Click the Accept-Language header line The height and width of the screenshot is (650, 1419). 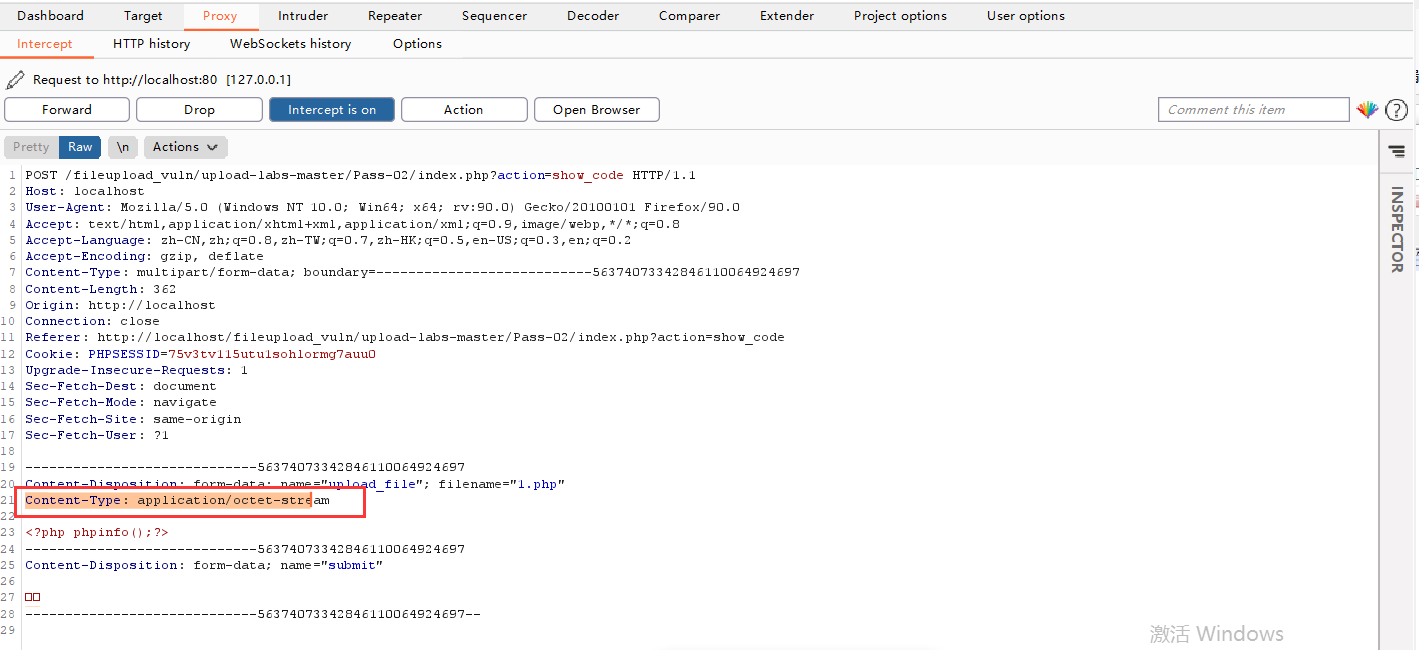pyautogui.click(x=328, y=240)
